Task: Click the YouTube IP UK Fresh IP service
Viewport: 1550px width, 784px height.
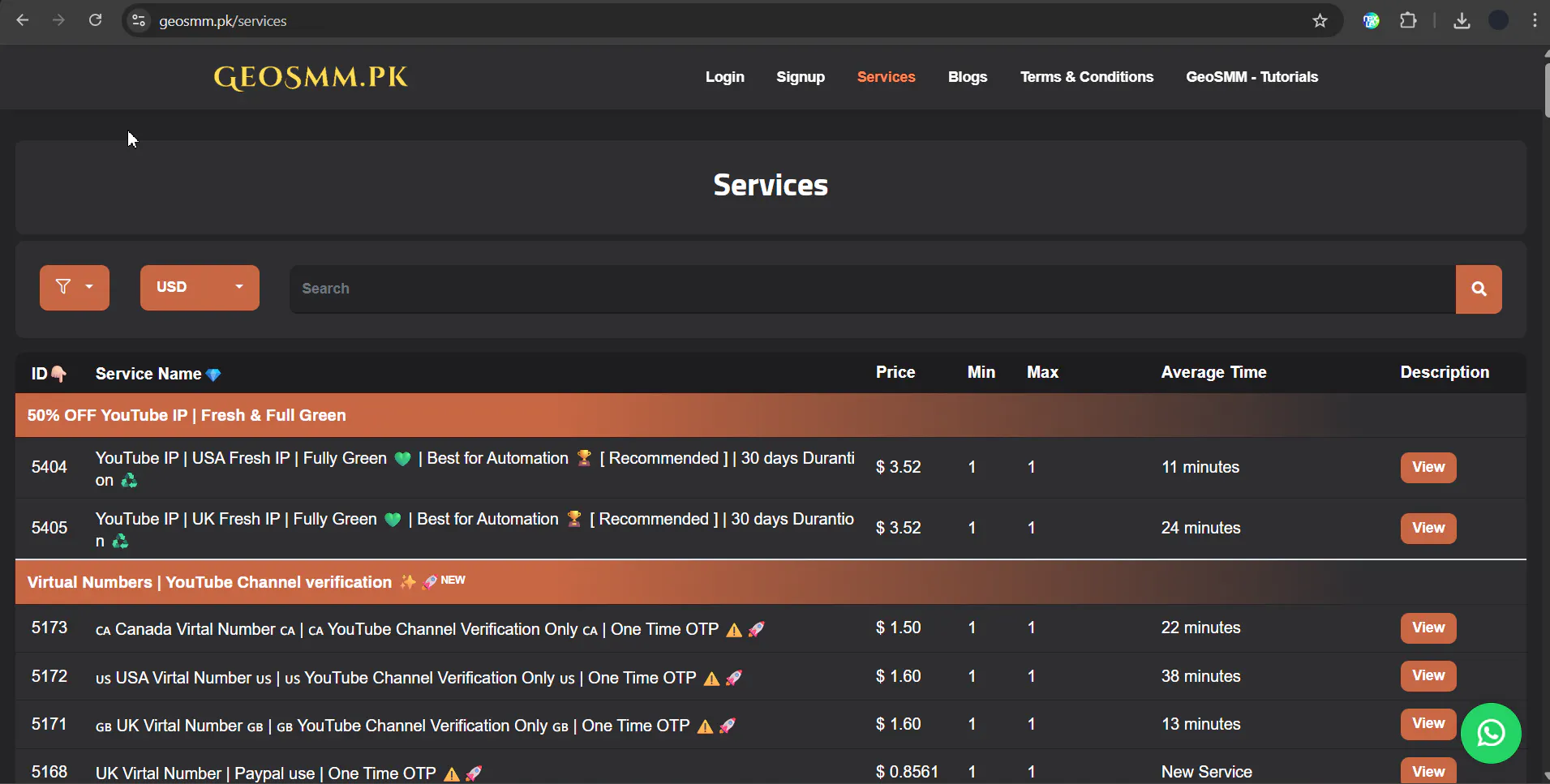Action: tap(475, 529)
